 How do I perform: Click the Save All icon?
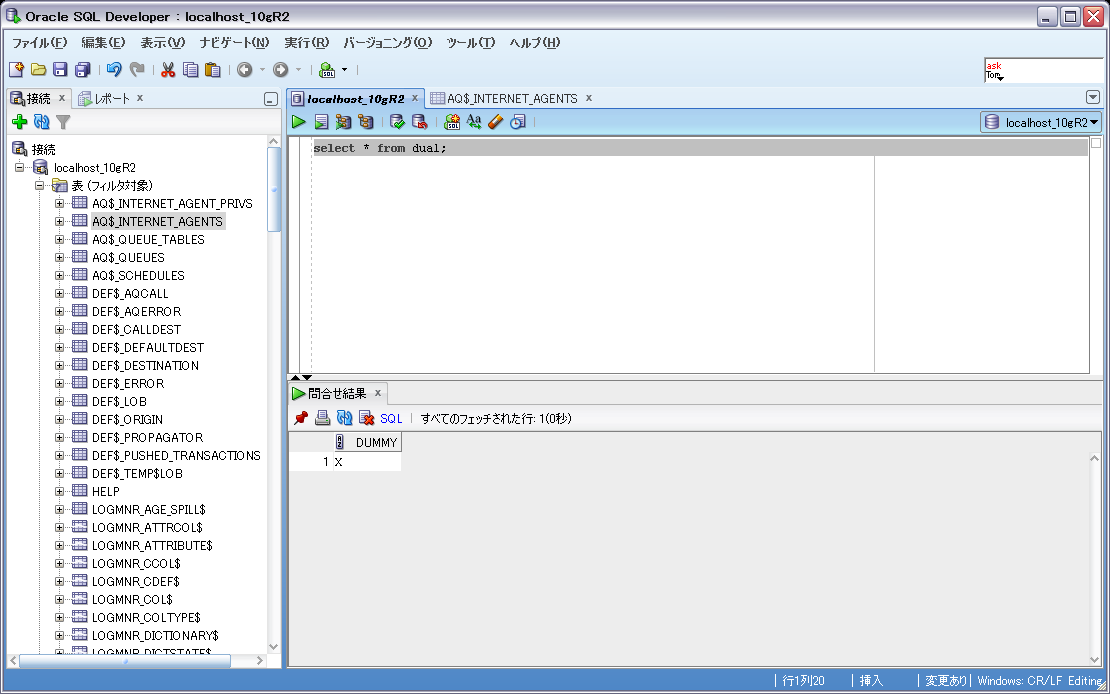pyautogui.click(x=83, y=69)
